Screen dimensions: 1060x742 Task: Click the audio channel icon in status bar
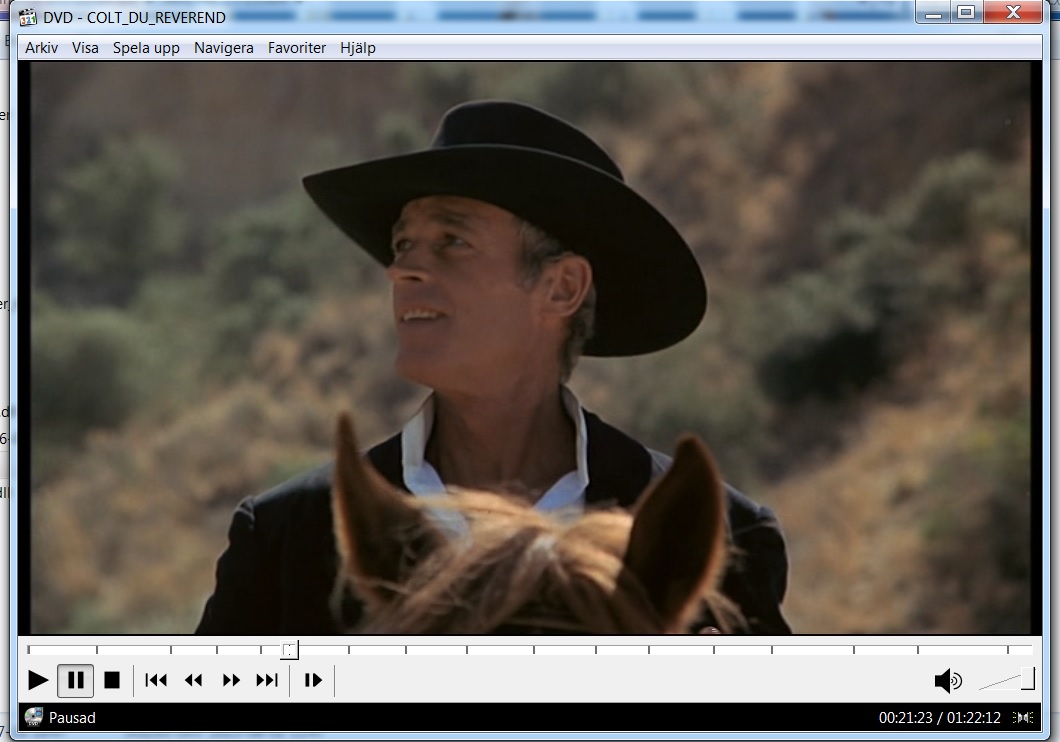click(x=1023, y=718)
